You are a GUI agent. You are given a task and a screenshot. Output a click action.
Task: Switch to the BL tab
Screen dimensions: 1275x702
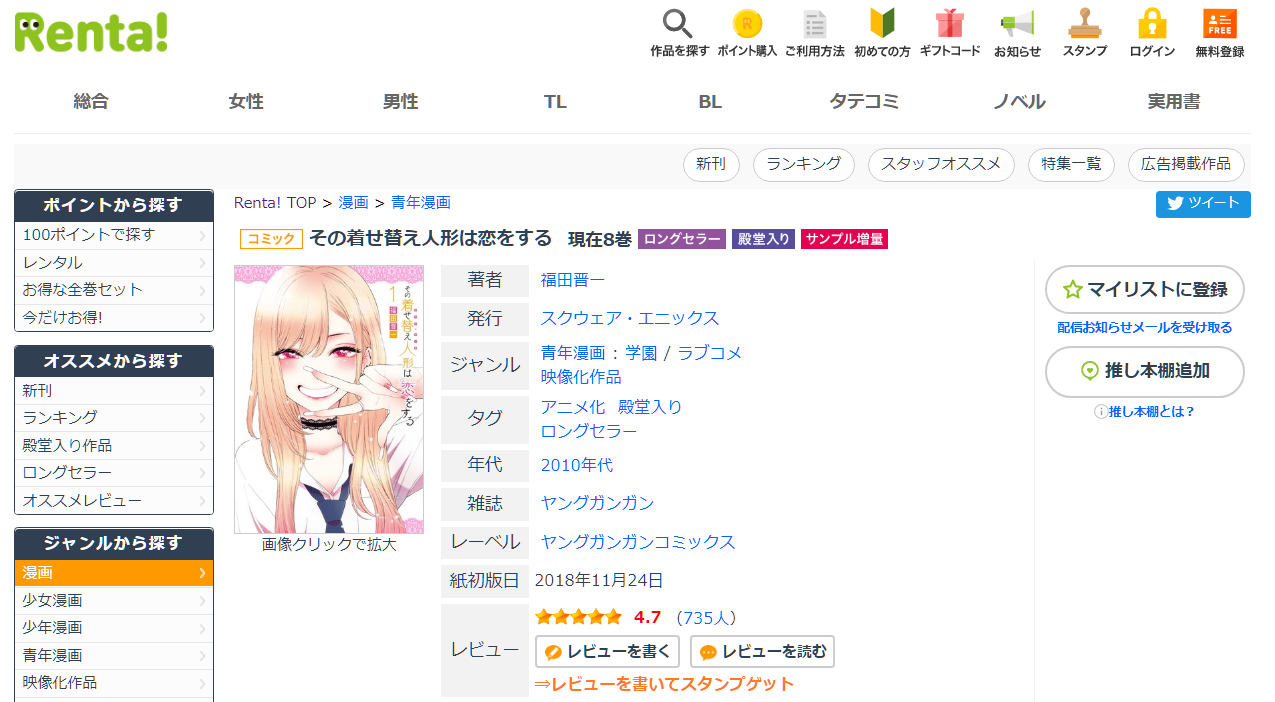[x=710, y=102]
